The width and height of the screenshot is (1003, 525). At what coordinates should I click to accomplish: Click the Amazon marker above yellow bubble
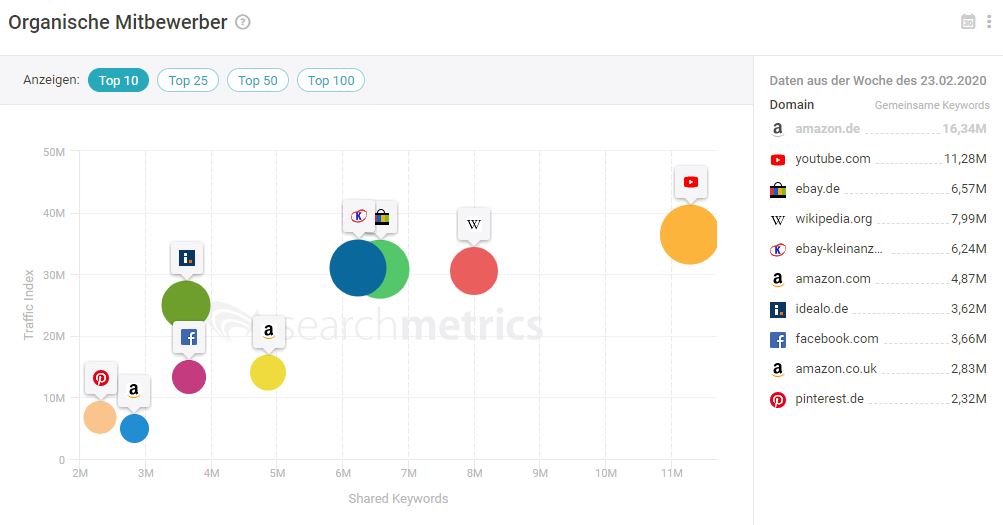point(269,331)
